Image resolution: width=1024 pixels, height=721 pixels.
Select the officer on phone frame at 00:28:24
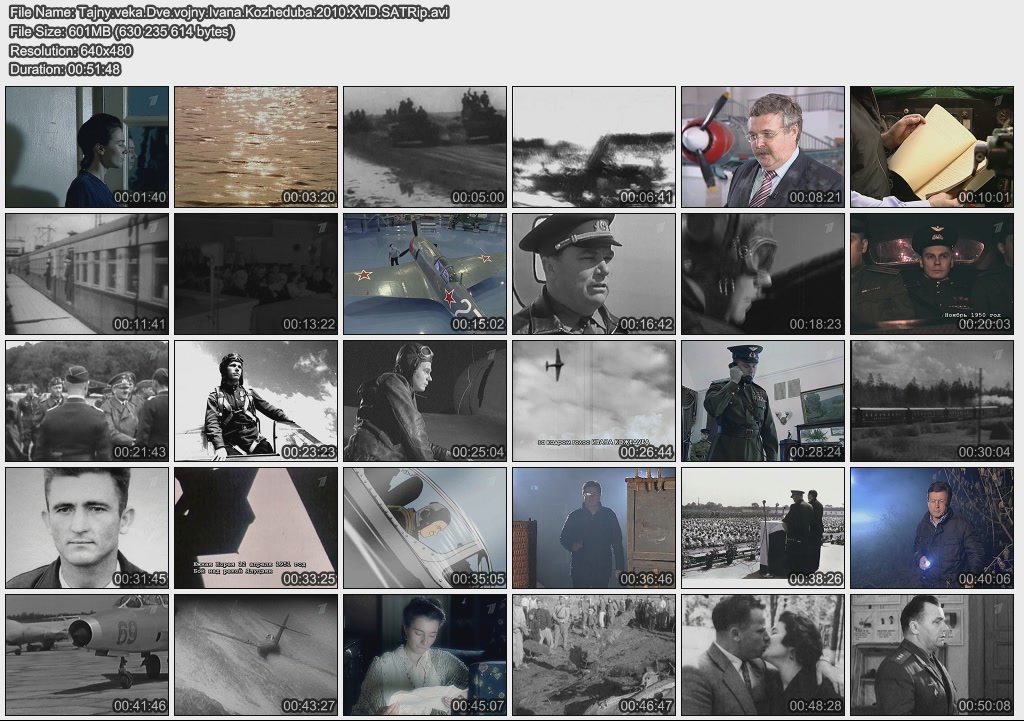[x=763, y=401]
